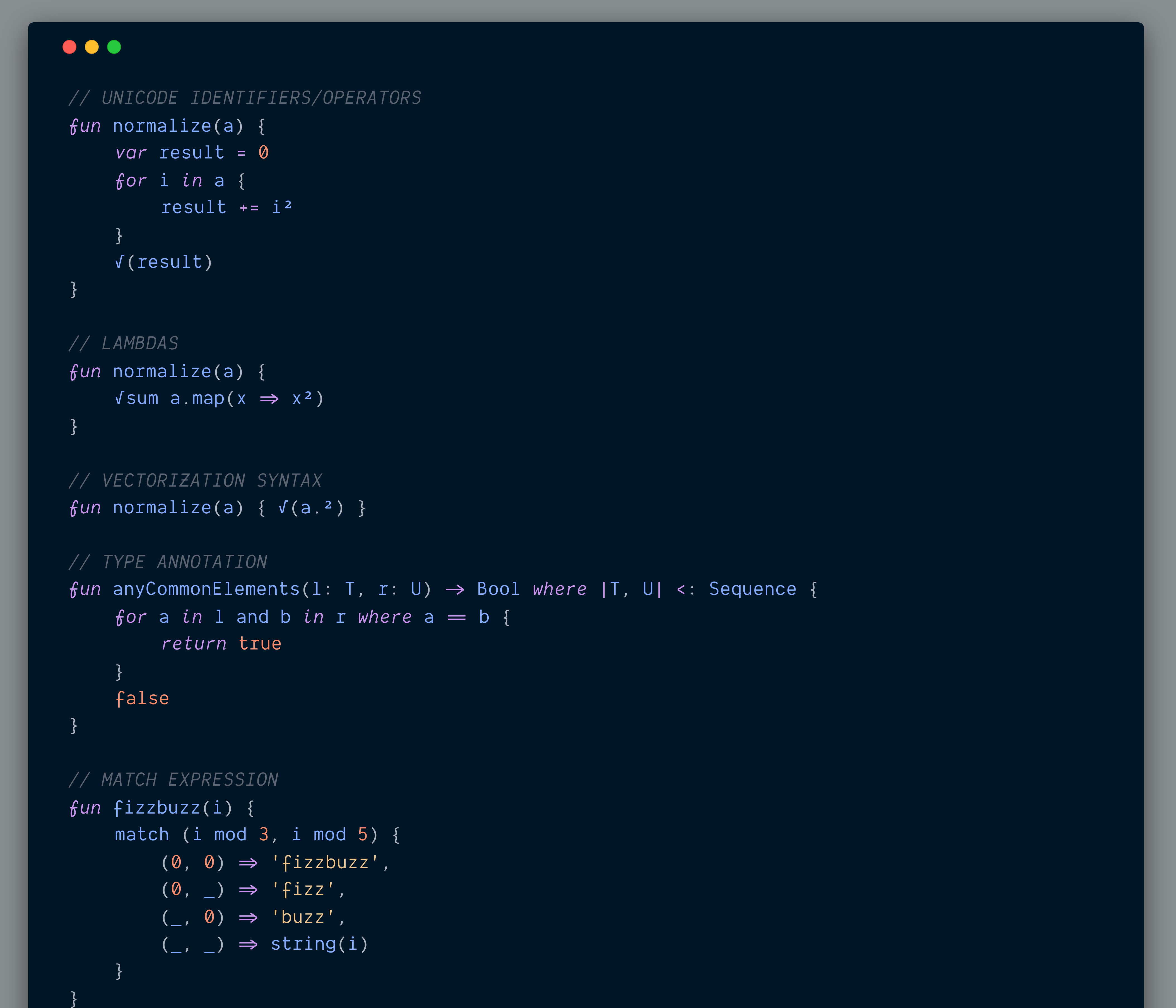
Task: Click the return type "Bool"
Action: pyautogui.click(x=498, y=589)
